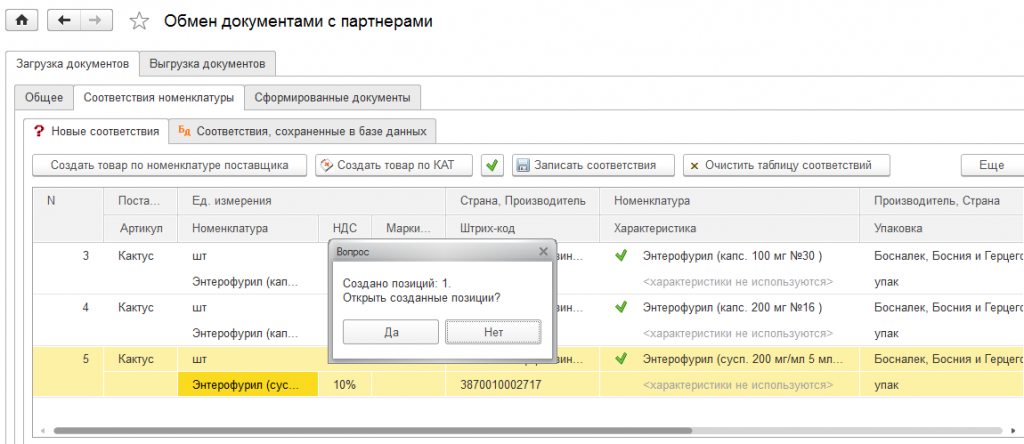Screen dimensions: 1024x444
Task: Click green check for Энтерофурил сусп. 200 мг/мл
Action: click(620, 358)
